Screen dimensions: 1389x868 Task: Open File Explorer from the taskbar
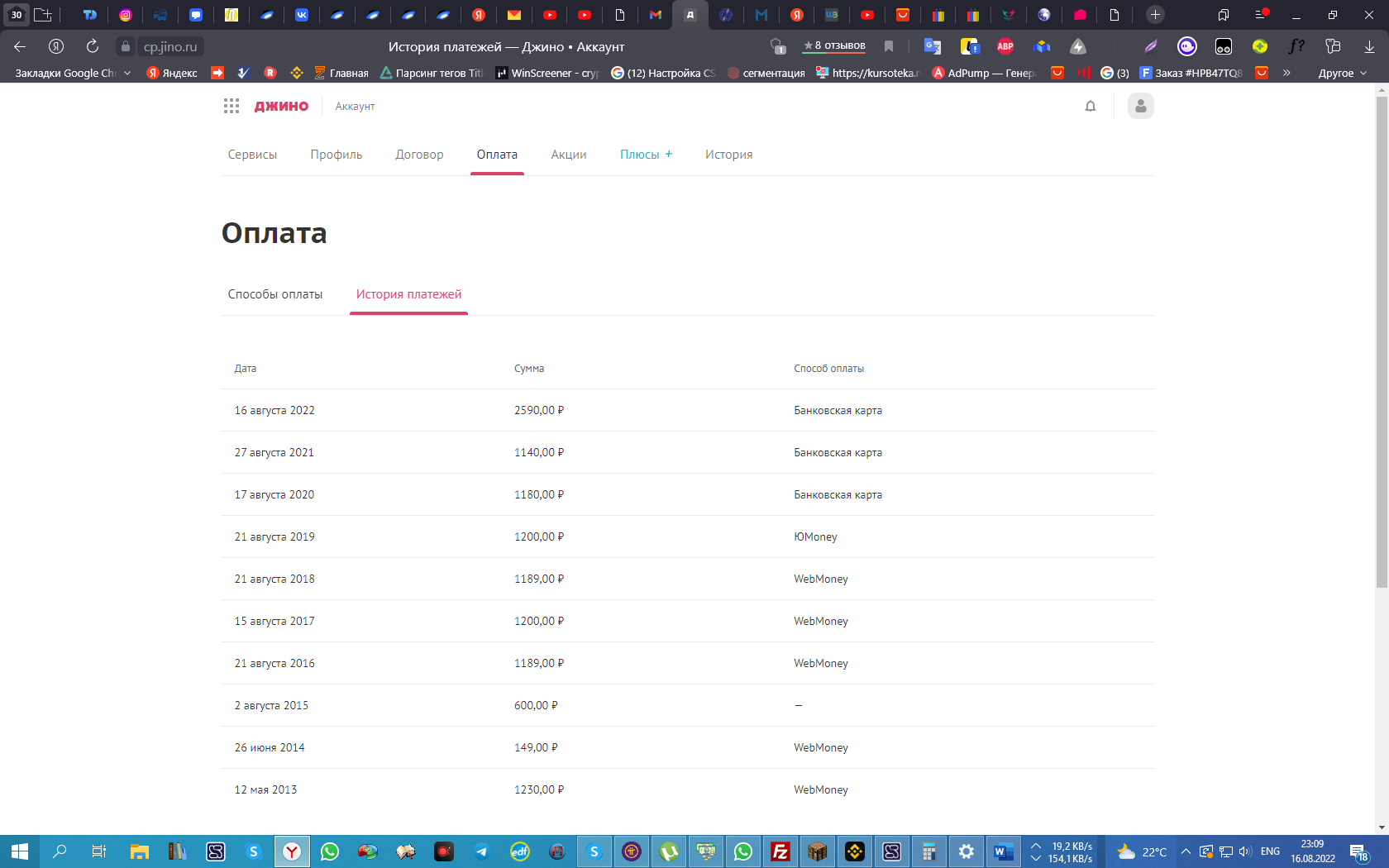[140, 851]
